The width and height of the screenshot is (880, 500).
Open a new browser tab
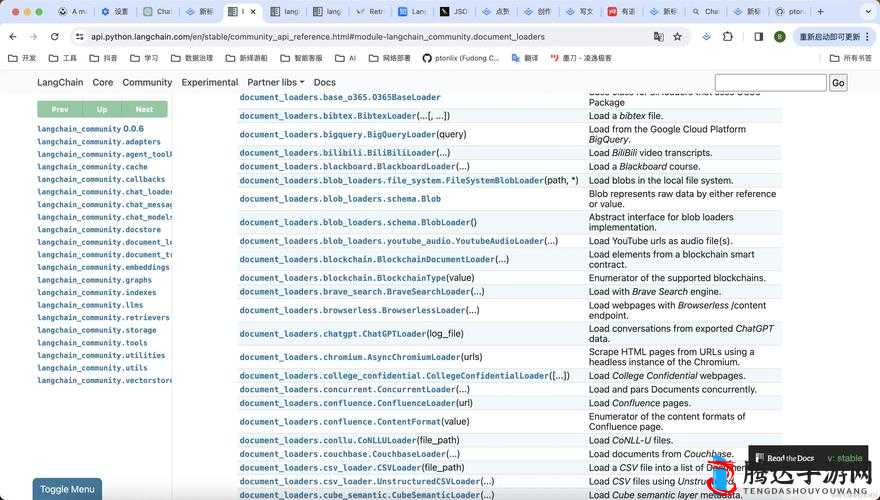coord(821,11)
